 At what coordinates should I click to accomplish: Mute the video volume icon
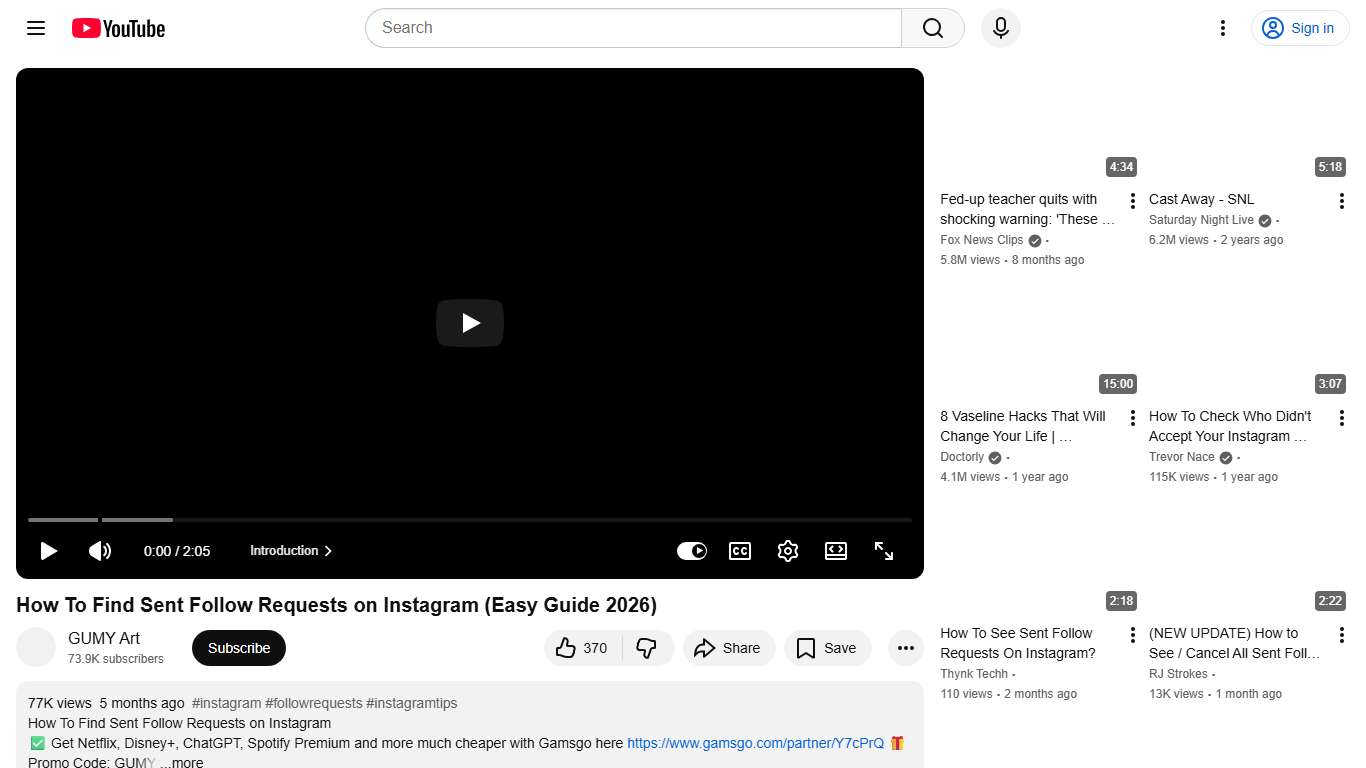100,551
